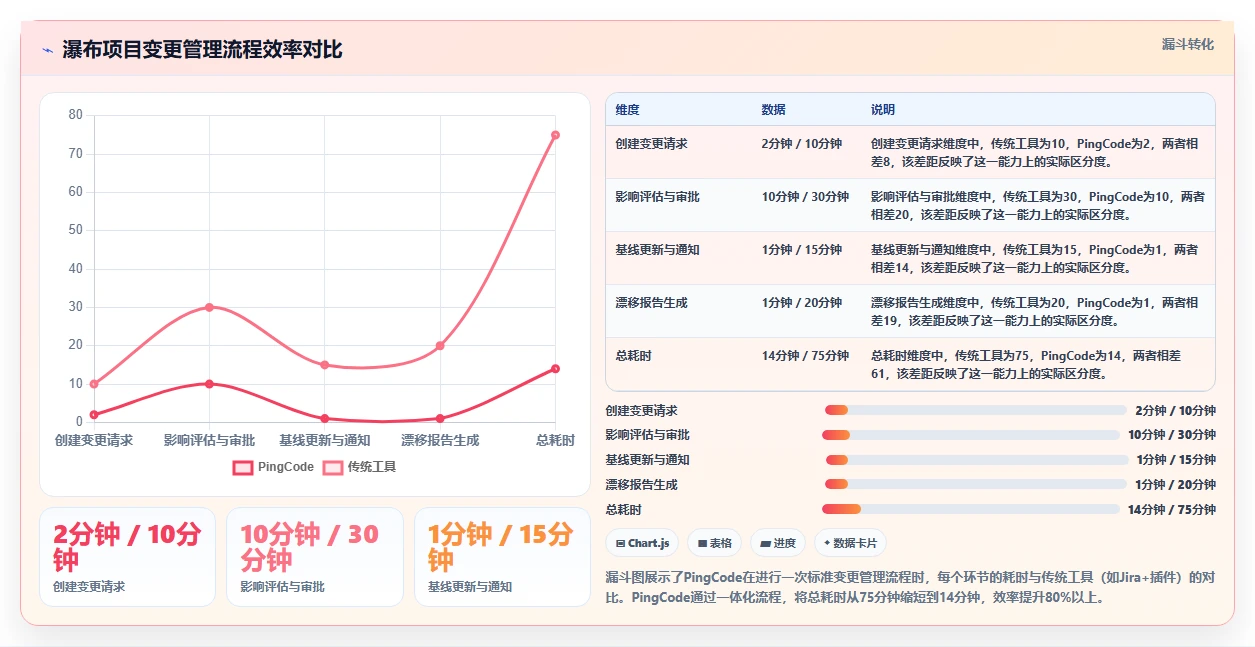The width and height of the screenshot is (1255, 647).
Task: Click the 50 tick on the y-axis
Action: 76,231
